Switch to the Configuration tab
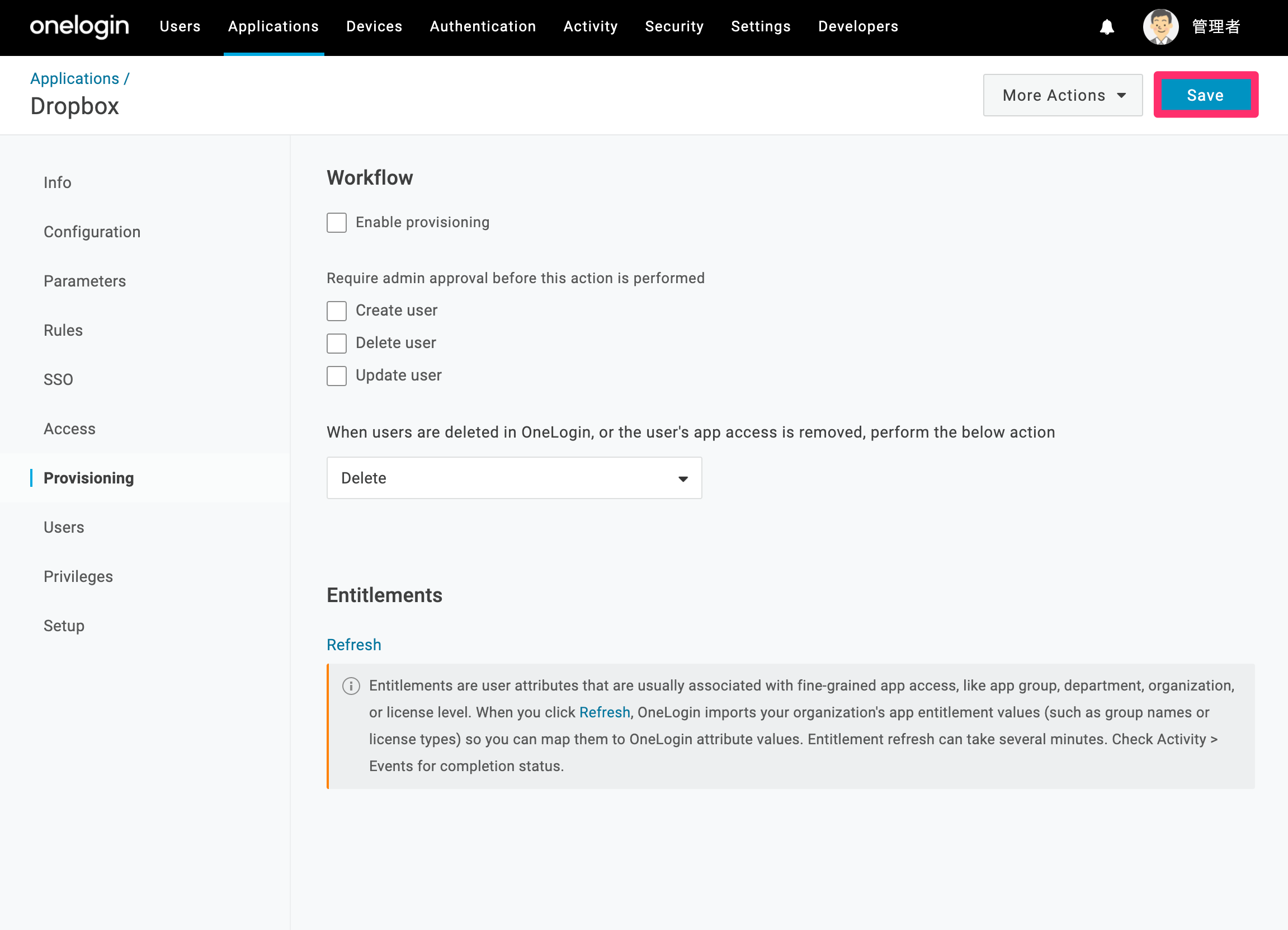The image size is (1288, 930). pos(92,232)
